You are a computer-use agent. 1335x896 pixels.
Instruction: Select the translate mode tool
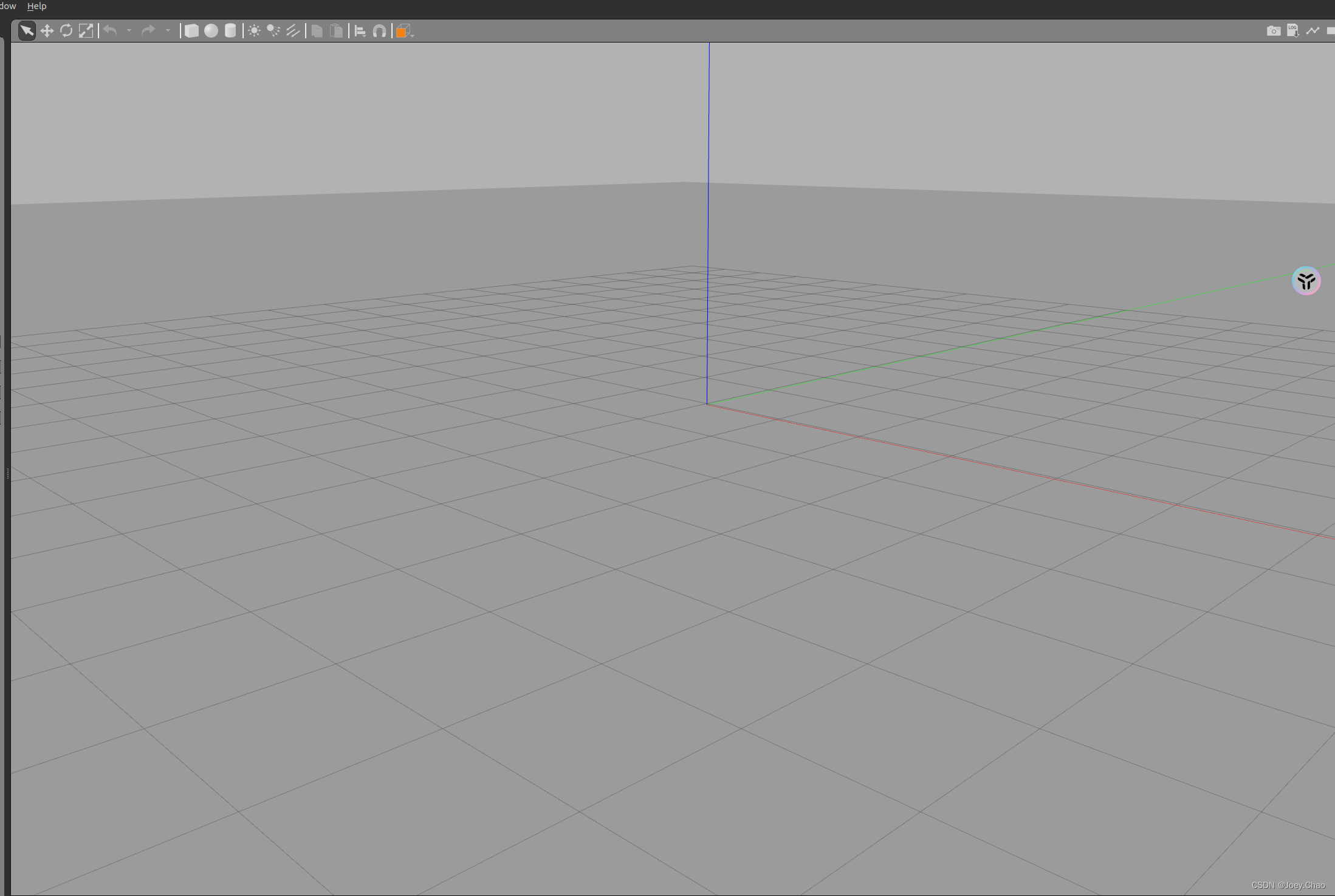pos(47,30)
